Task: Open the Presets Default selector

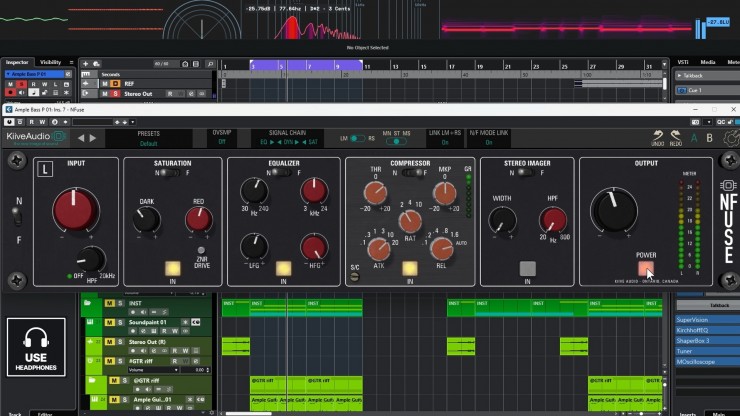Action: 148,138
